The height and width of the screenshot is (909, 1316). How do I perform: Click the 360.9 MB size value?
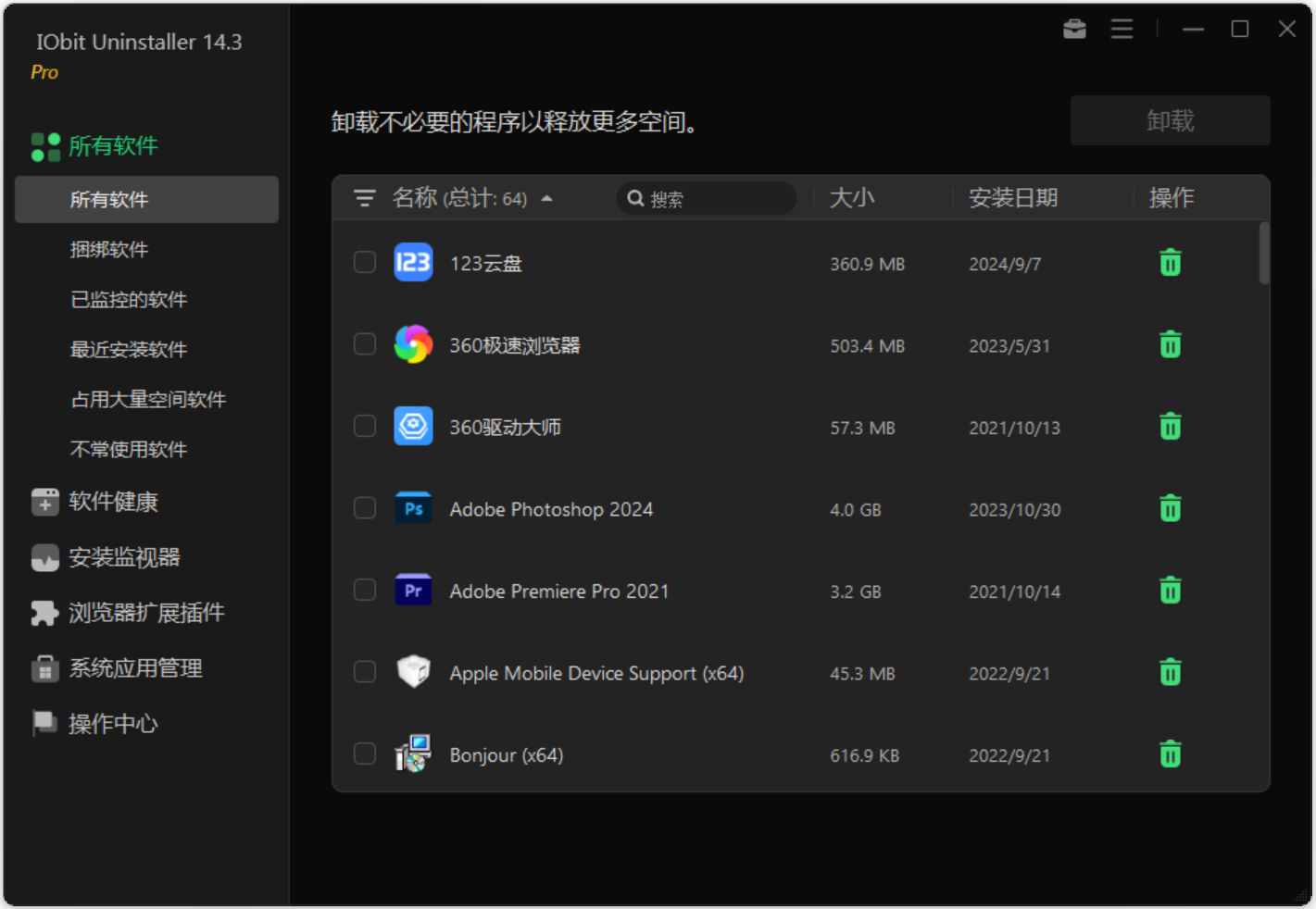click(867, 264)
